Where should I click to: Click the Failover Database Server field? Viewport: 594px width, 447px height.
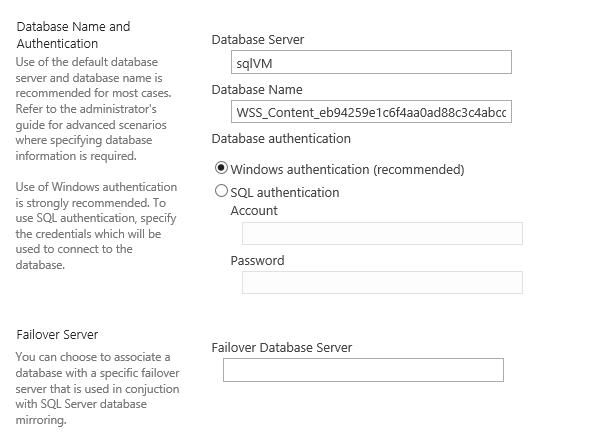coord(363,370)
